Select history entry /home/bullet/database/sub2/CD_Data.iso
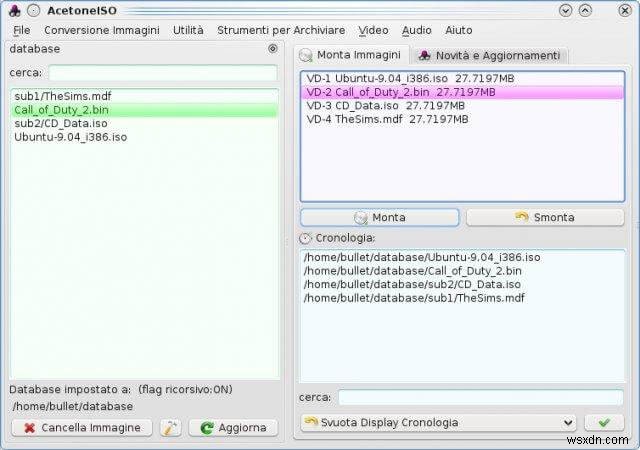The image size is (640, 450). click(462, 284)
